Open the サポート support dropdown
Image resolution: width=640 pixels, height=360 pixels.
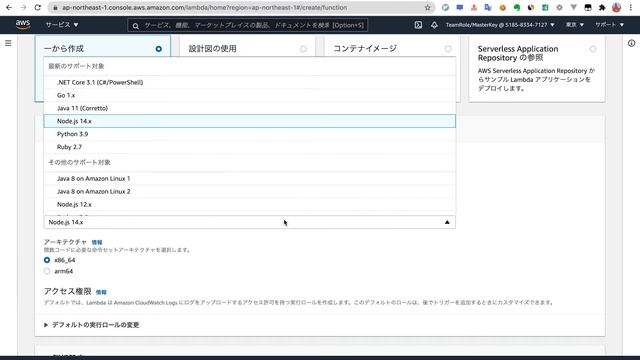pyautogui.click(x=609, y=25)
